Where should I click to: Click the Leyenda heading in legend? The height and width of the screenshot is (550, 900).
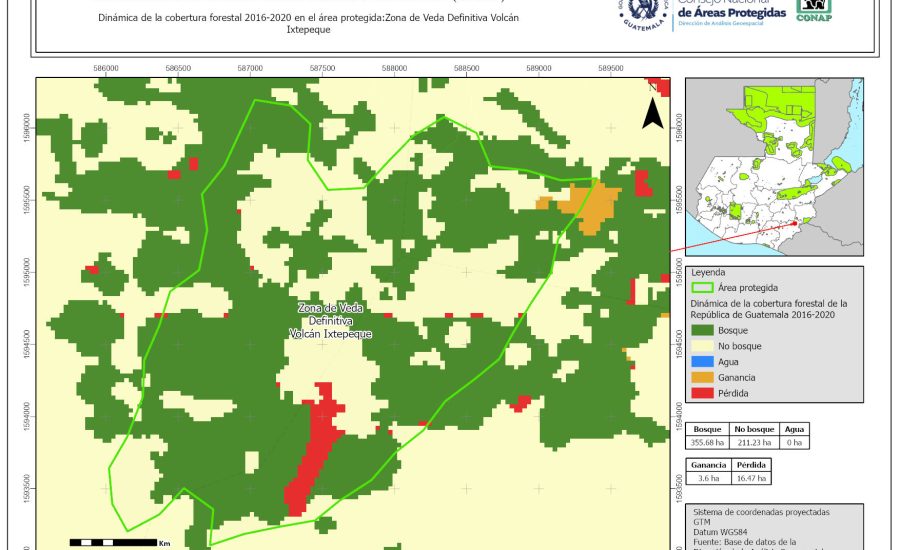[708, 271]
